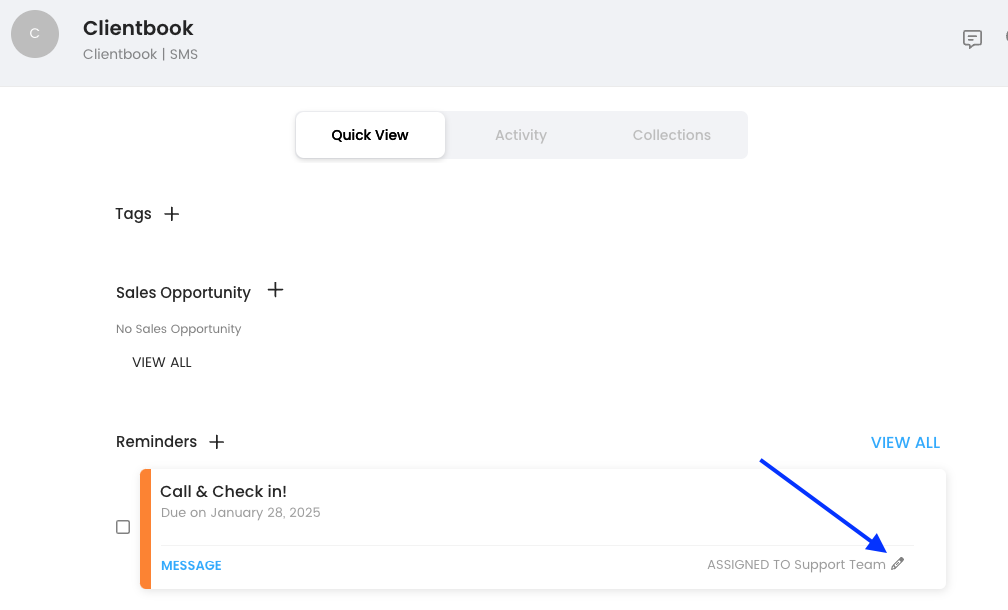
Task: Click the Clientbook client name heading
Action: click(x=138, y=28)
